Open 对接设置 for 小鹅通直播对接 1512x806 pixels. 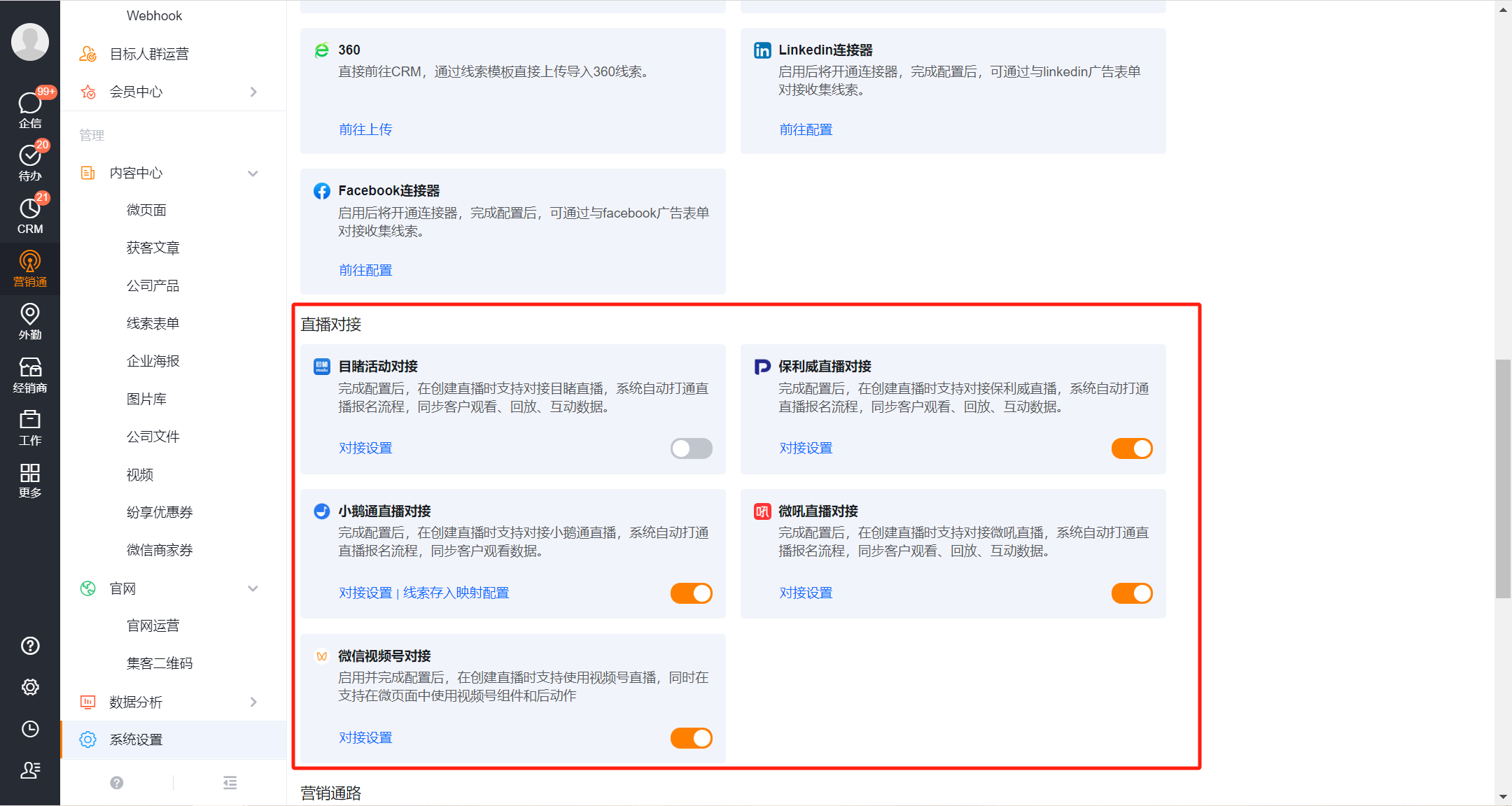pos(365,593)
